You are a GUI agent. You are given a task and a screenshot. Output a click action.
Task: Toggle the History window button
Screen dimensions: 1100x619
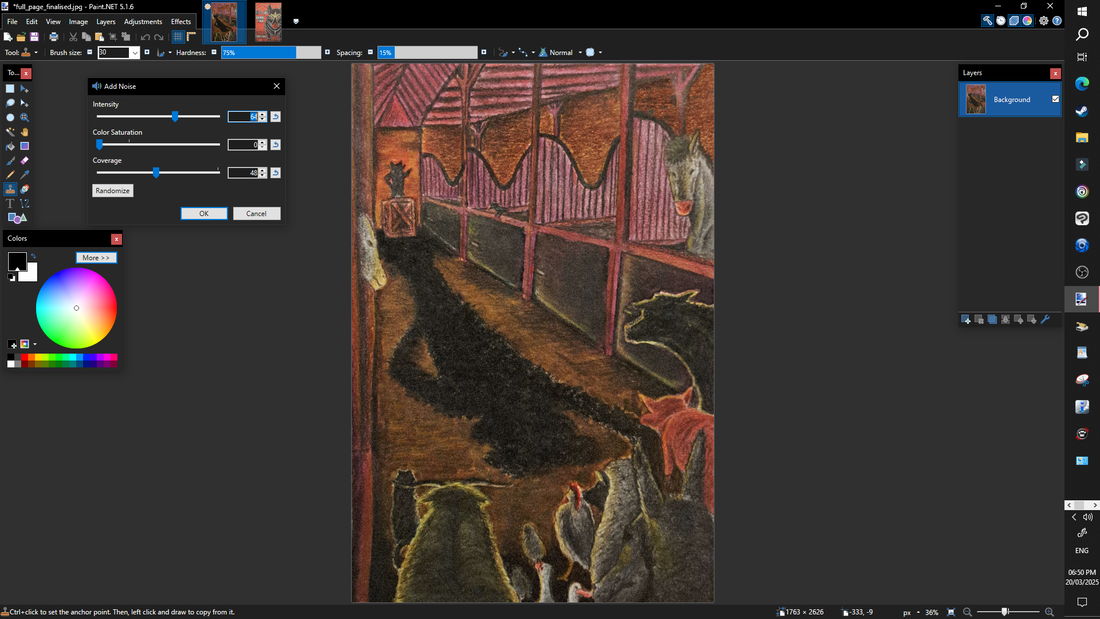point(1000,21)
